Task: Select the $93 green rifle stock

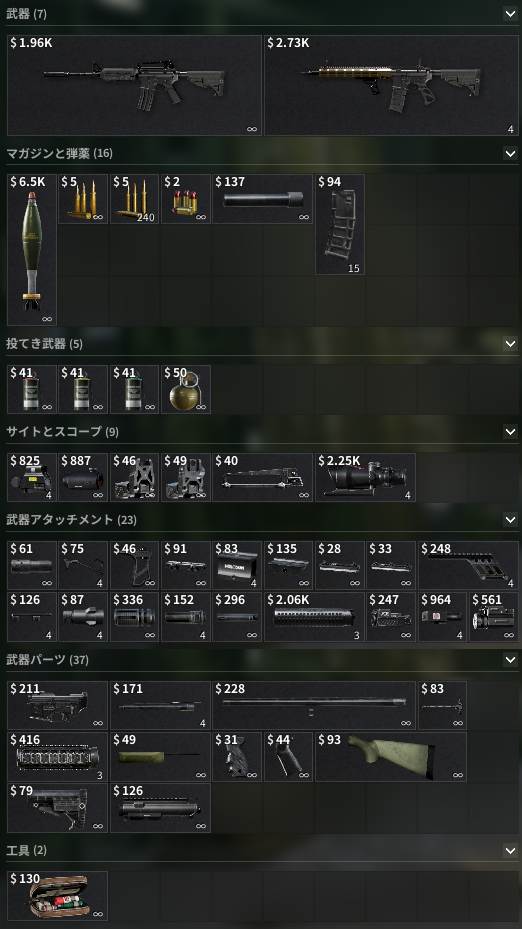Action: (390, 757)
